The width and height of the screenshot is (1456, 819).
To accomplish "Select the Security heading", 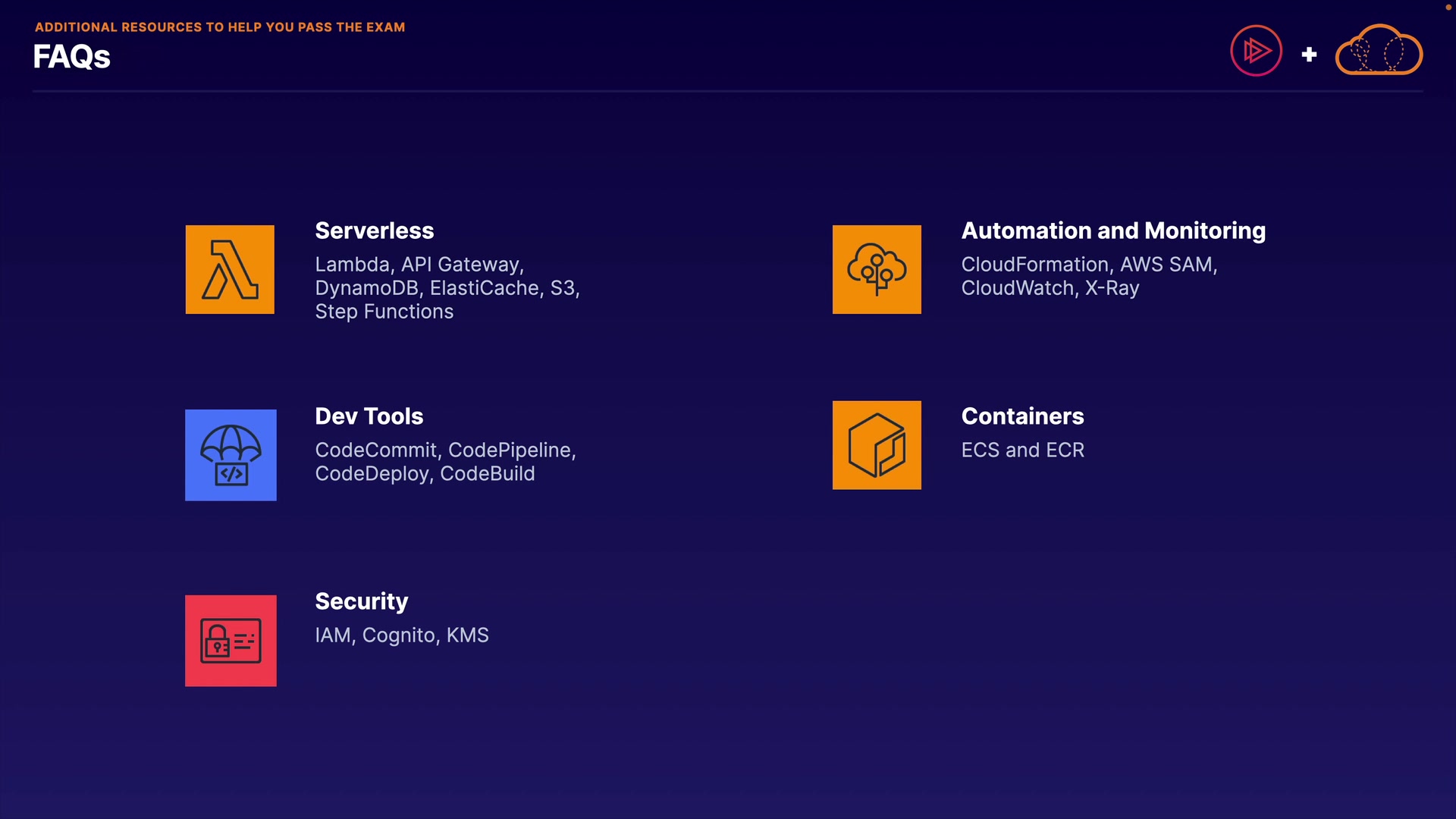I will click(x=361, y=601).
